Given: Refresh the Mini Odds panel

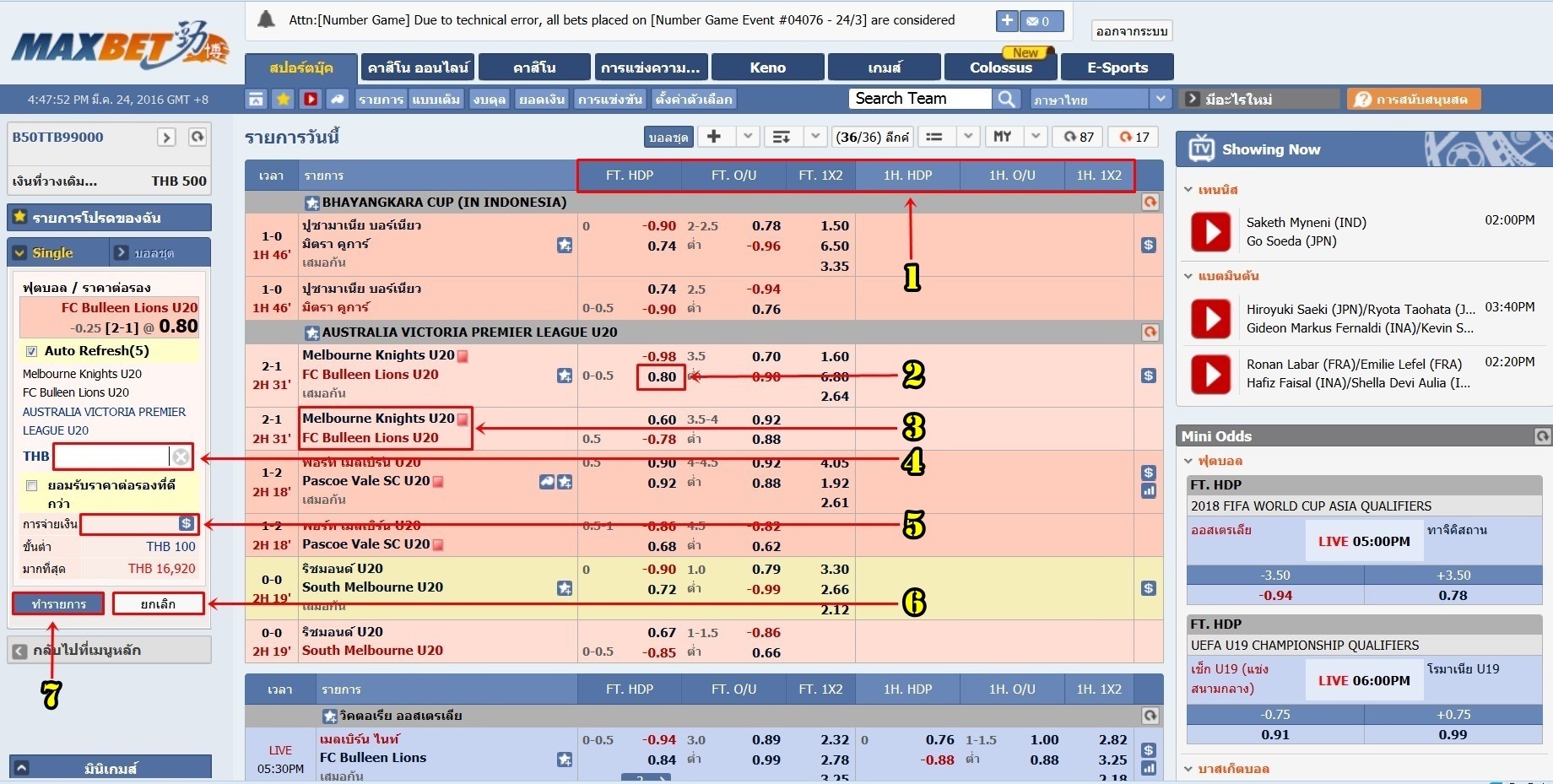Looking at the screenshot, I should (x=1542, y=436).
